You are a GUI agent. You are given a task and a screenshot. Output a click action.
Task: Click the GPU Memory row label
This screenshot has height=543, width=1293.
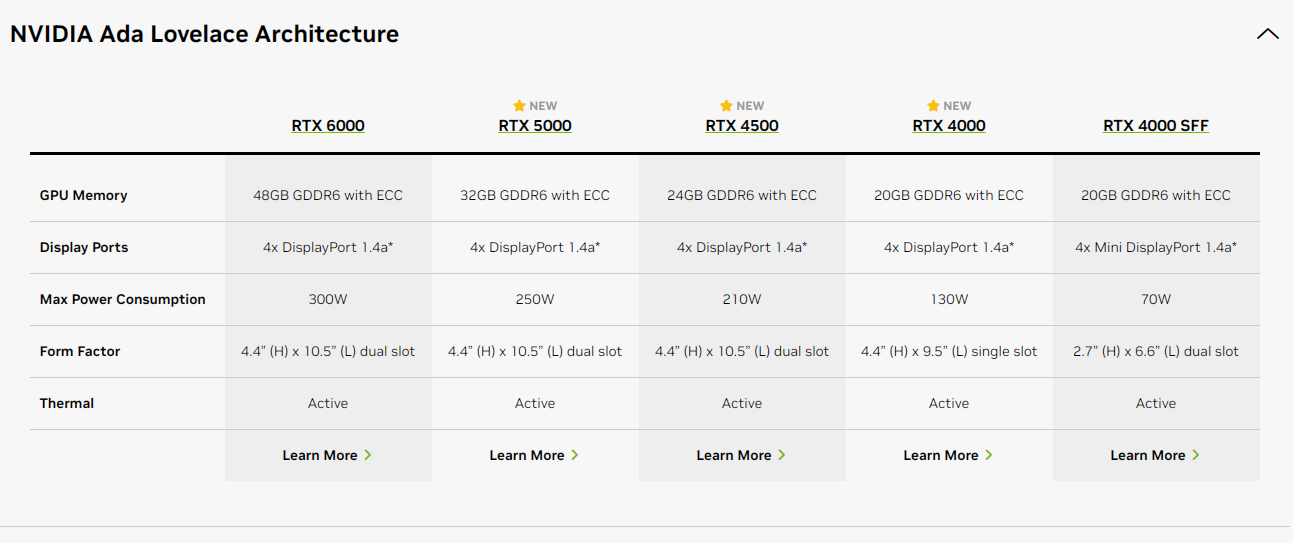click(x=84, y=195)
